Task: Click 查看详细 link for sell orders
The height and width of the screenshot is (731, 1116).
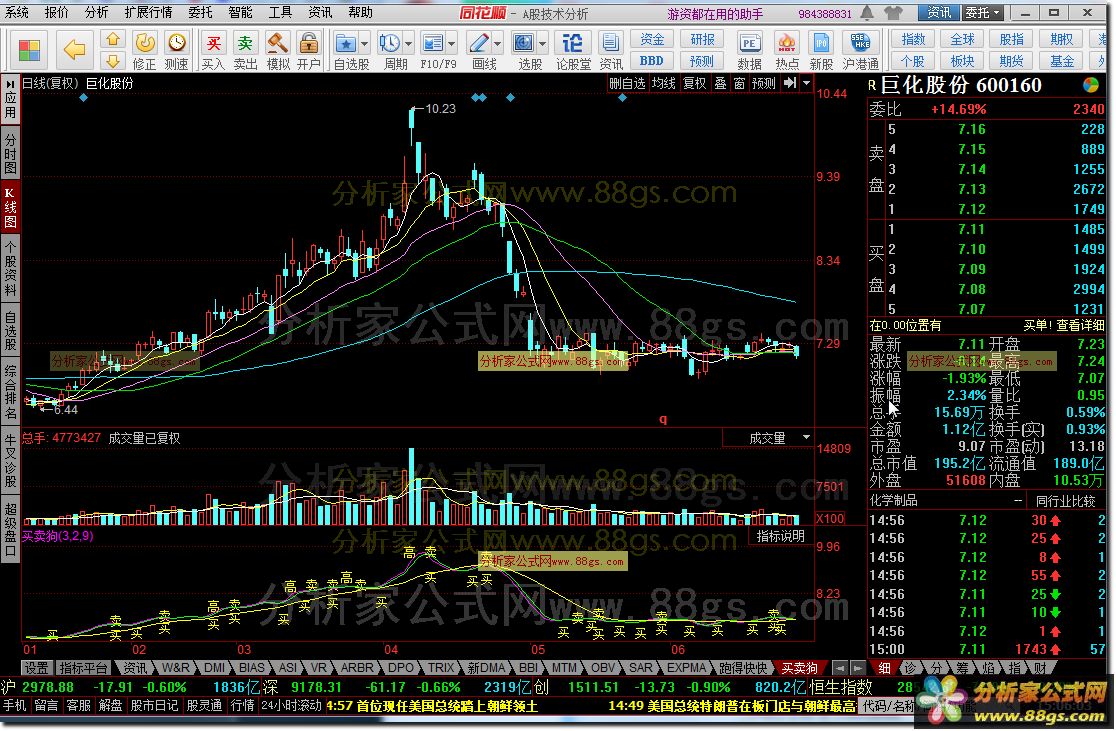Action: click(1080, 325)
